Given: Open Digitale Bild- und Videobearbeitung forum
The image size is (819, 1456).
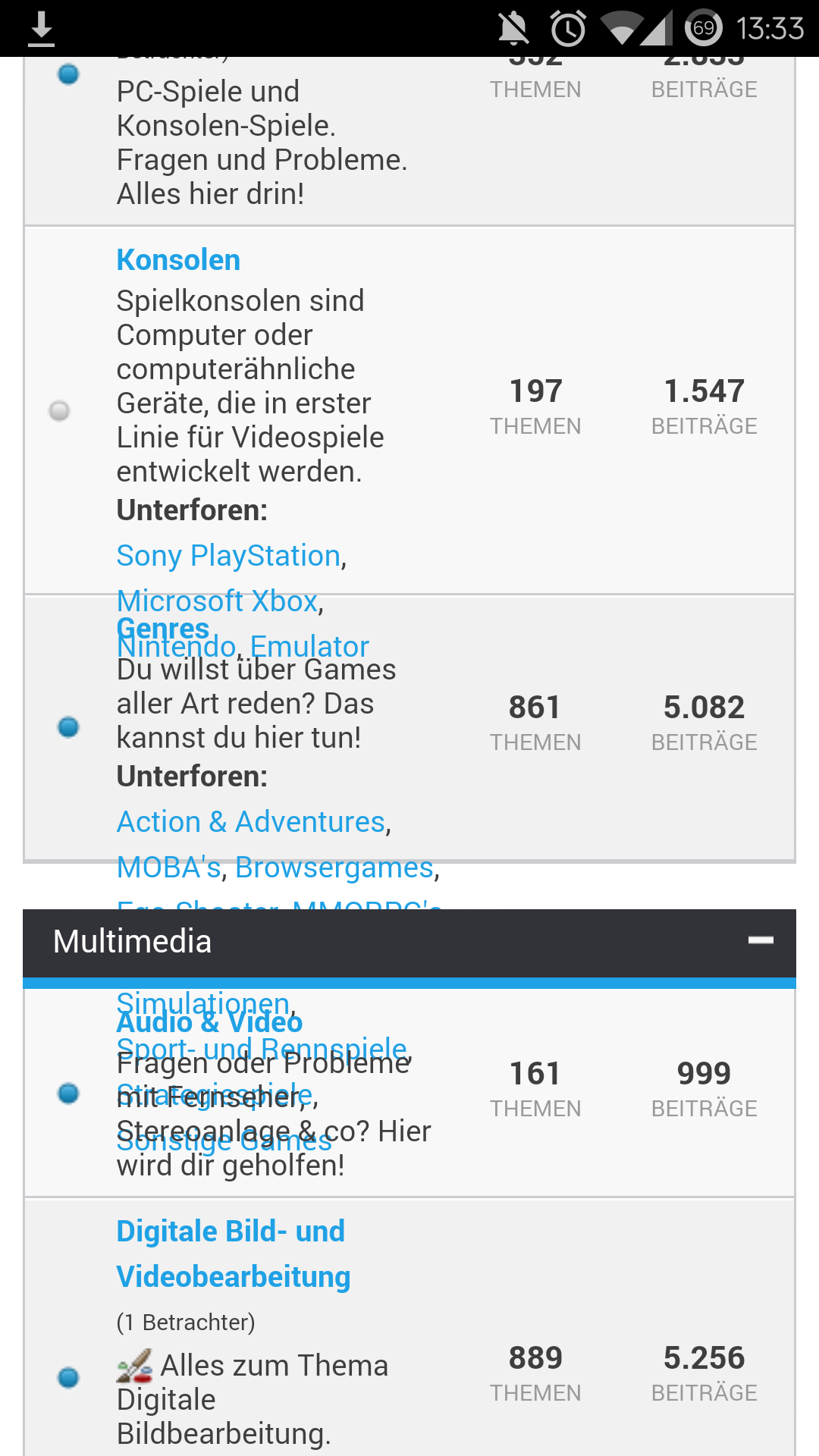Looking at the screenshot, I should tap(231, 1254).
